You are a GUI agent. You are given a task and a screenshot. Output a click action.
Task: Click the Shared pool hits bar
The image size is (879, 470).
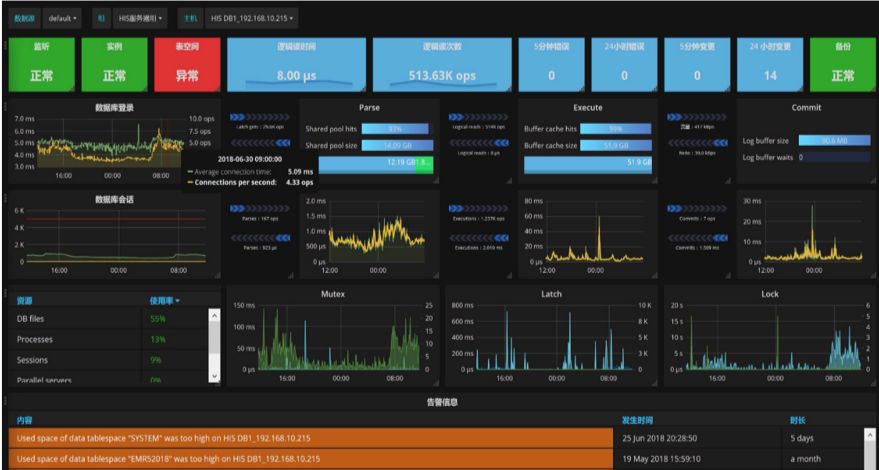[397, 129]
